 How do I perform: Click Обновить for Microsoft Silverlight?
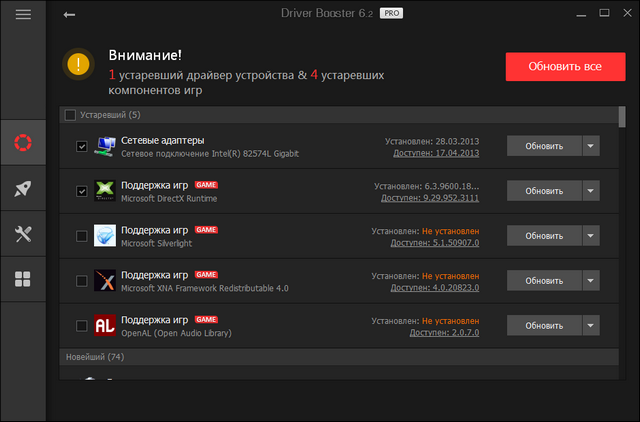pyautogui.click(x=544, y=235)
